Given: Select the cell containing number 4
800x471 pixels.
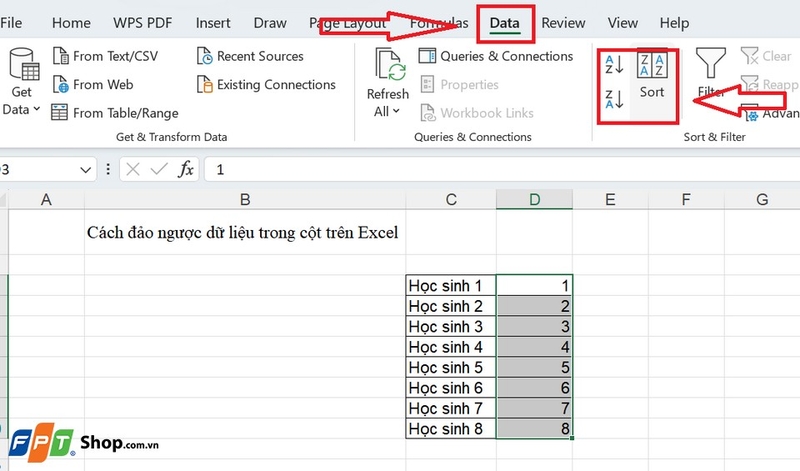Looking at the screenshot, I should (x=534, y=346).
